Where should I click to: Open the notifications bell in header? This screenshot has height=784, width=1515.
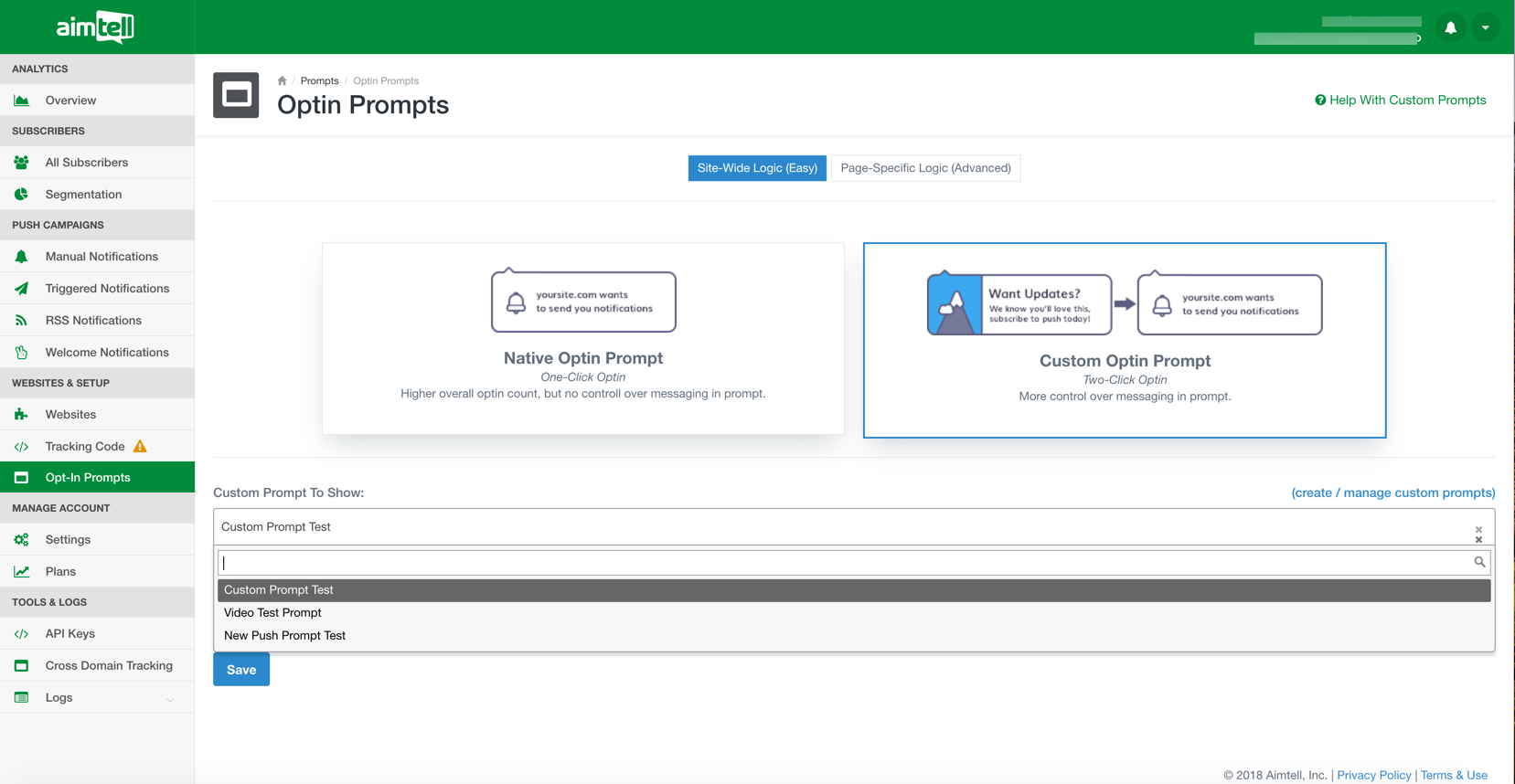[x=1450, y=27]
